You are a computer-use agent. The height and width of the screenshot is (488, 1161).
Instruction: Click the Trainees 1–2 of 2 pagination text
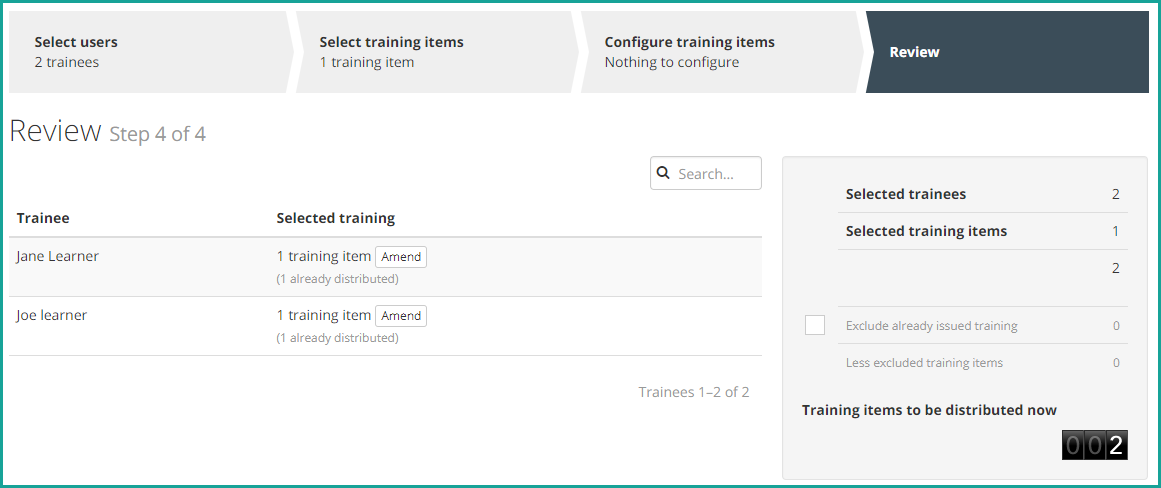(x=694, y=392)
